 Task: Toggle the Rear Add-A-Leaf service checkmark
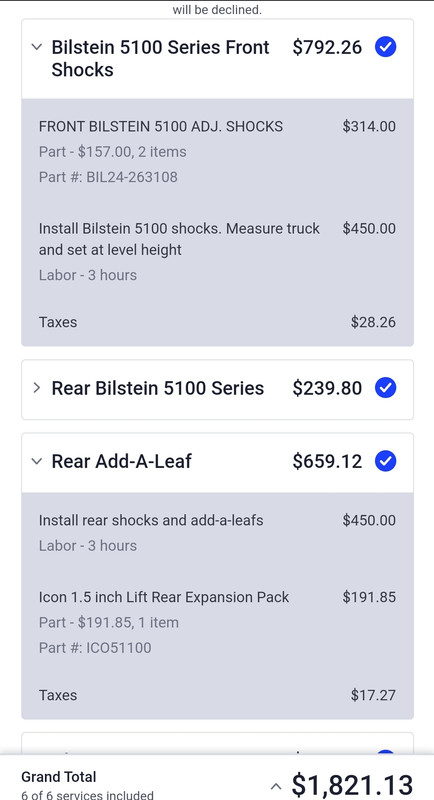pyautogui.click(x=386, y=461)
